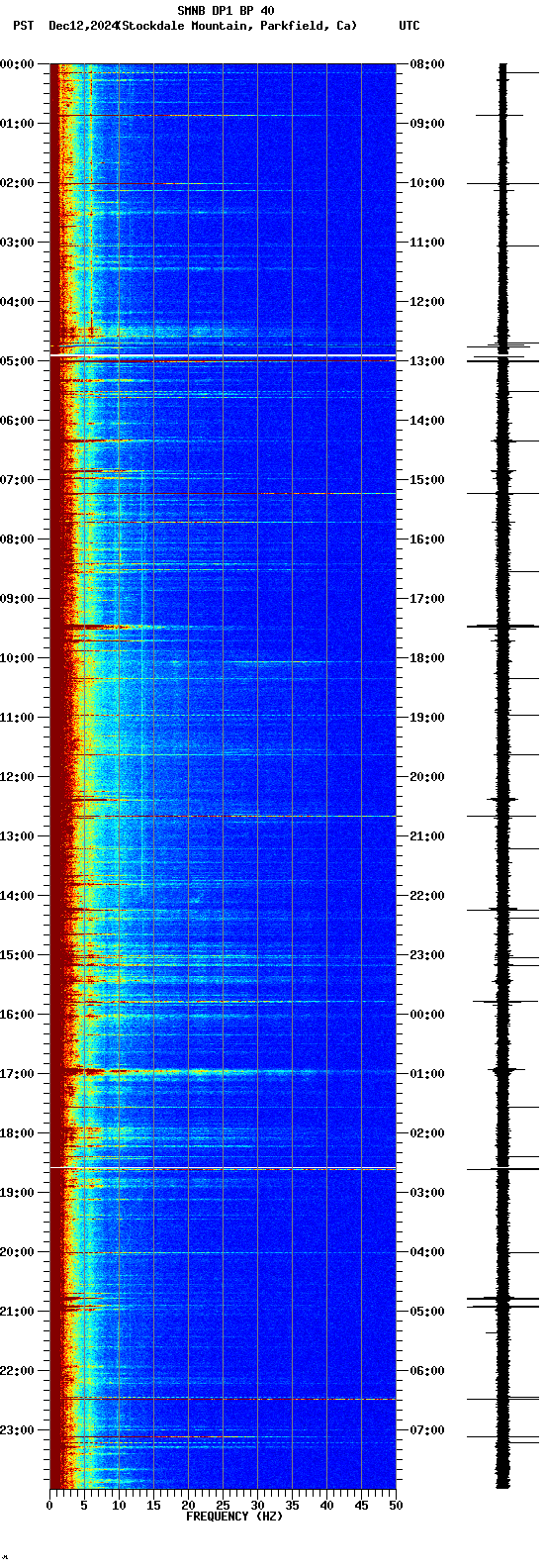Click the PST time label '17:00'

(x=17, y=1074)
